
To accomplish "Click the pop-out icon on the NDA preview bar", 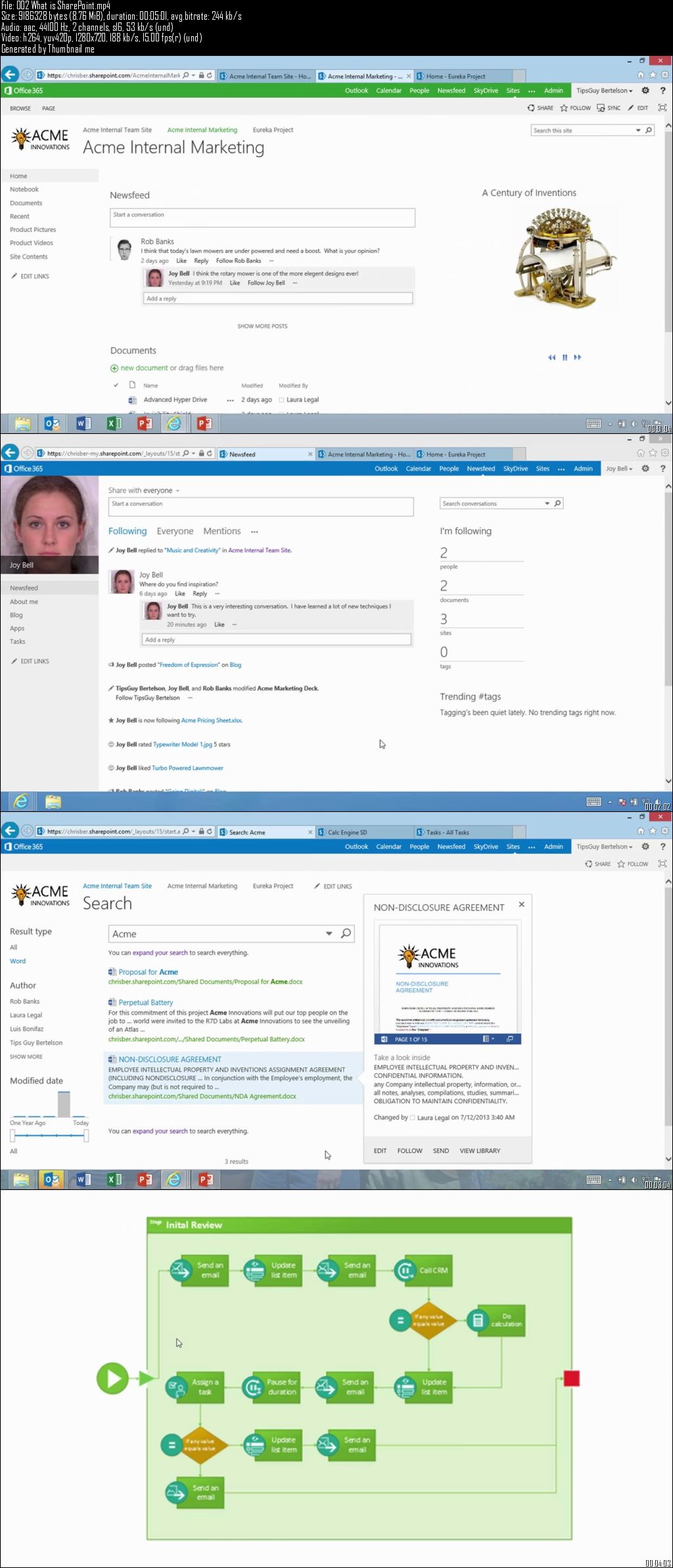I will pyautogui.click(x=509, y=1039).
